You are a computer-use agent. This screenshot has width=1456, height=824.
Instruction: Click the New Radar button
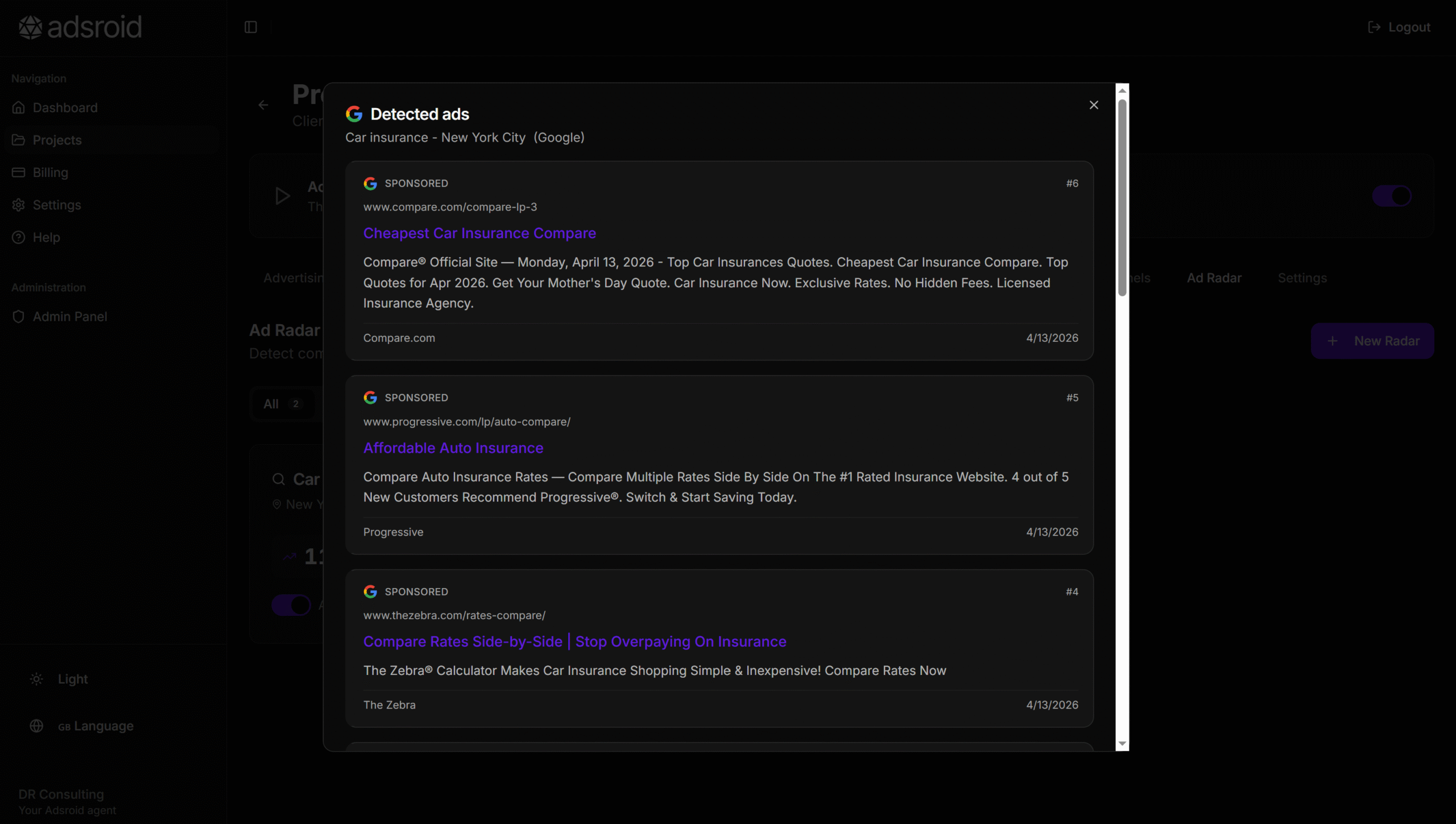[1372, 341]
